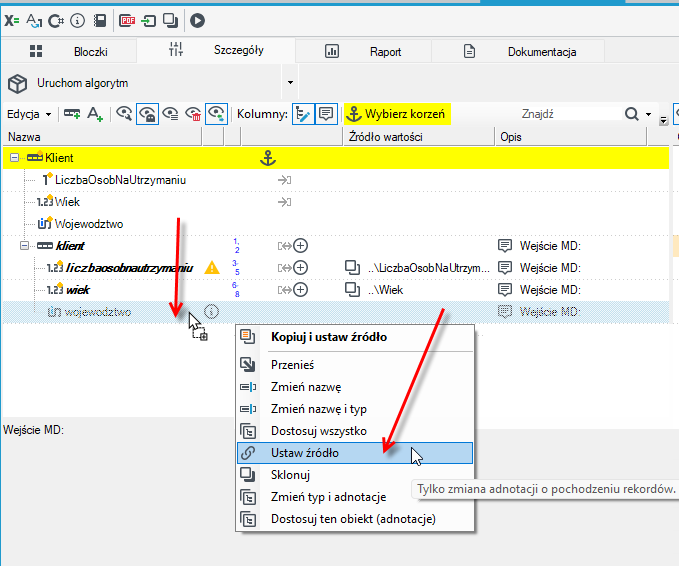Click the plus circle icon in wiek row

(301, 290)
